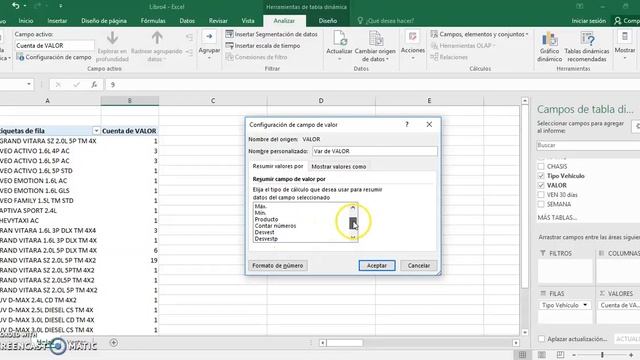Click Herramientas OLAP

(463, 46)
